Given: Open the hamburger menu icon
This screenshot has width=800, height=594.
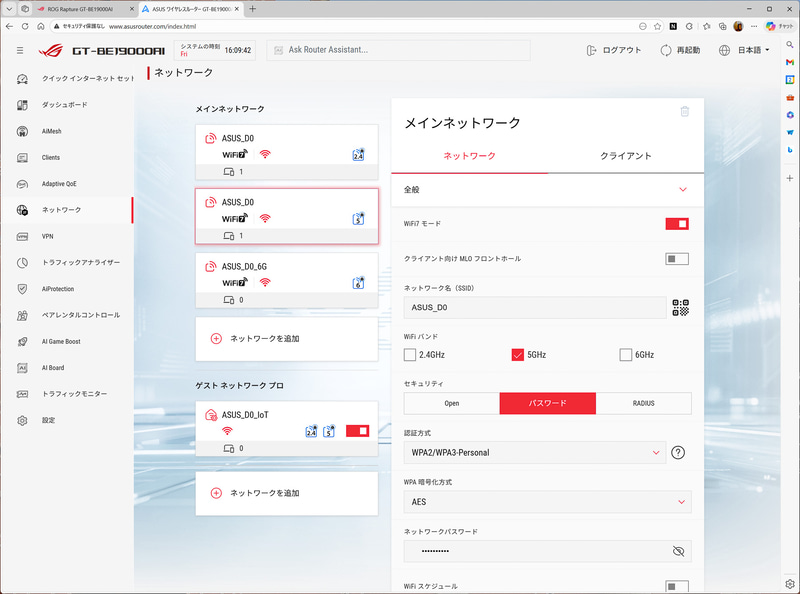Looking at the screenshot, I should click(20, 51).
